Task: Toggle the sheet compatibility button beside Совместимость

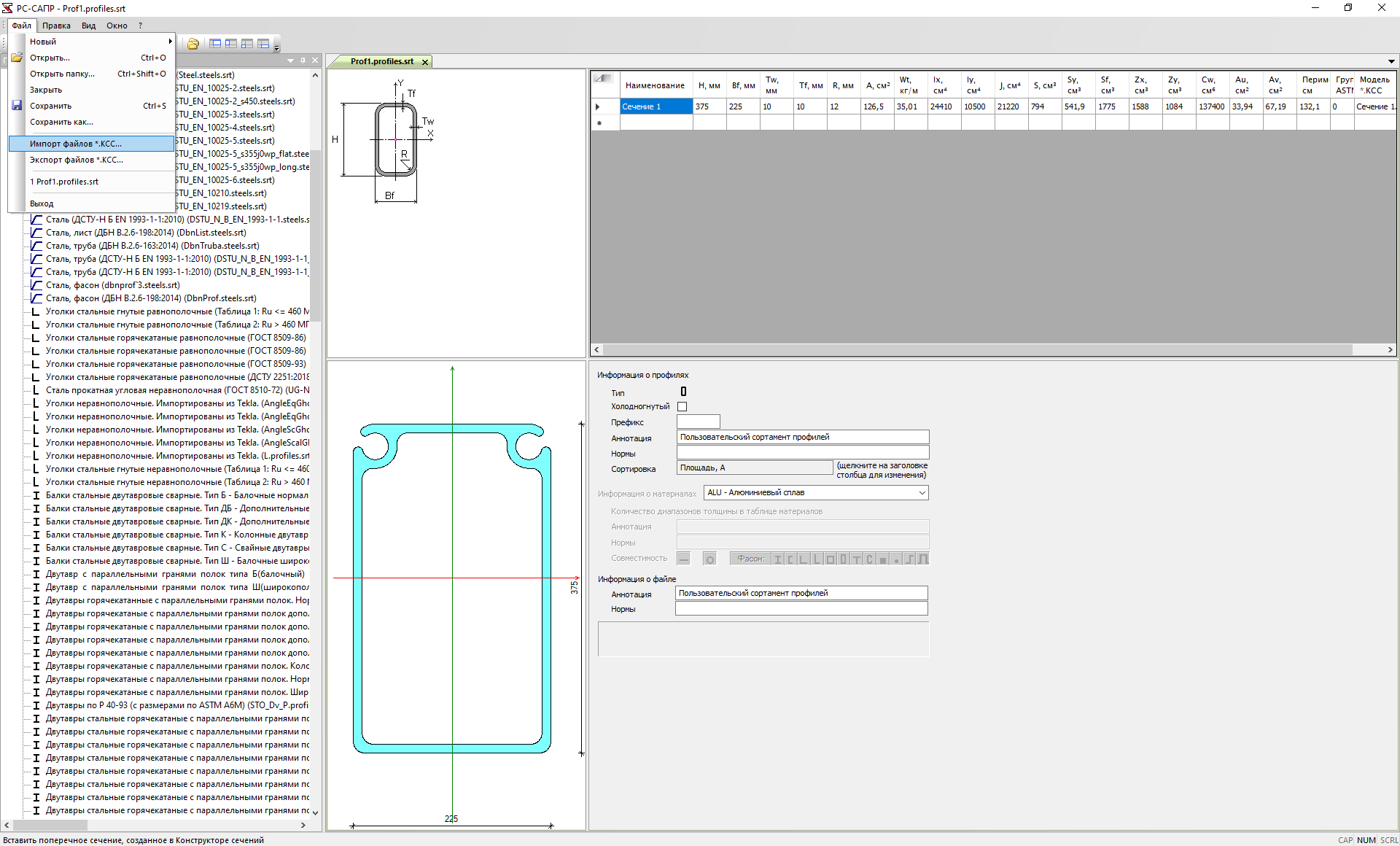Action: click(684, 559)
